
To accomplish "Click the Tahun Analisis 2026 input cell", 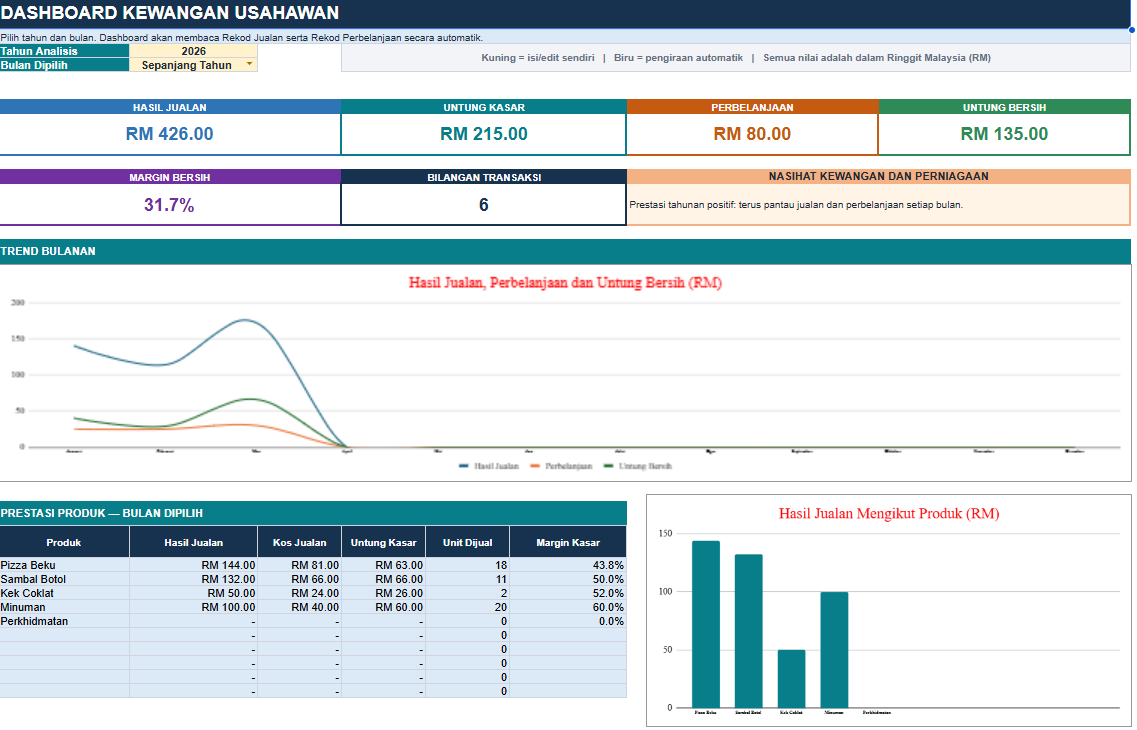I will click(193, 51).
